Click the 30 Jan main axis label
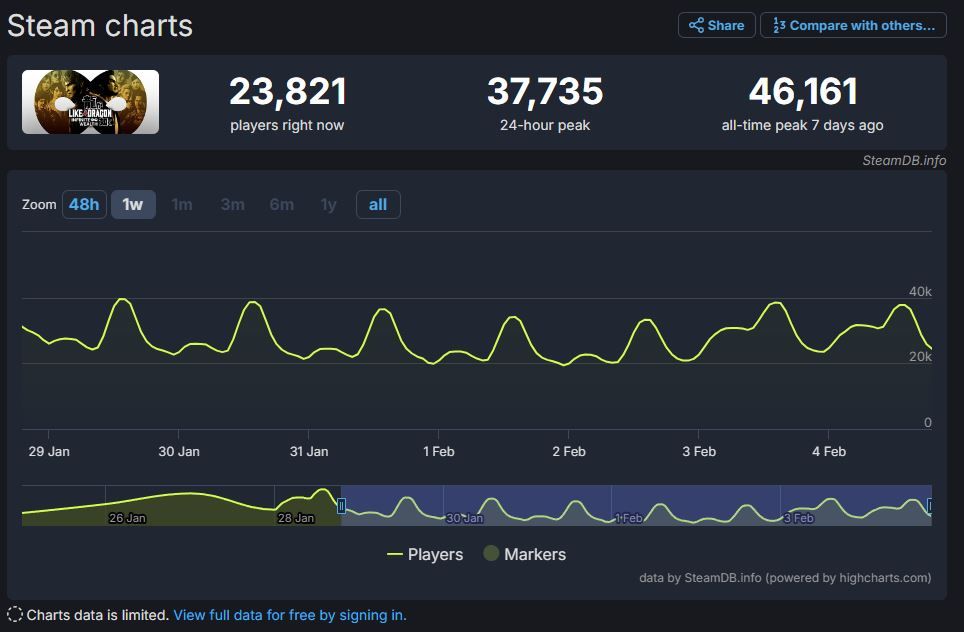Image resolution: width=964 pixels, height=632 pixels. click(179, 451)
